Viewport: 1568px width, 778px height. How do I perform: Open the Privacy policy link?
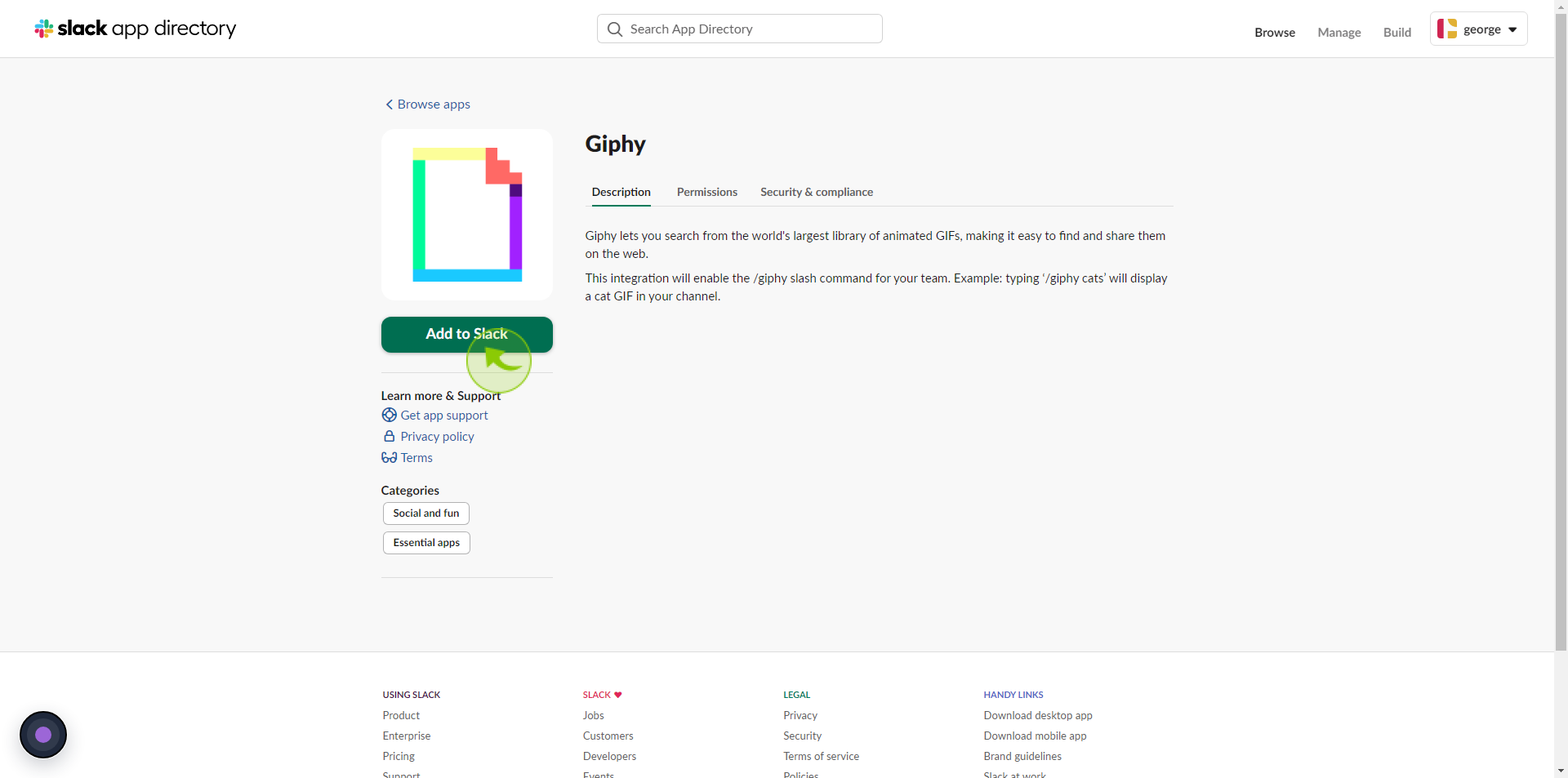[438, 436]
